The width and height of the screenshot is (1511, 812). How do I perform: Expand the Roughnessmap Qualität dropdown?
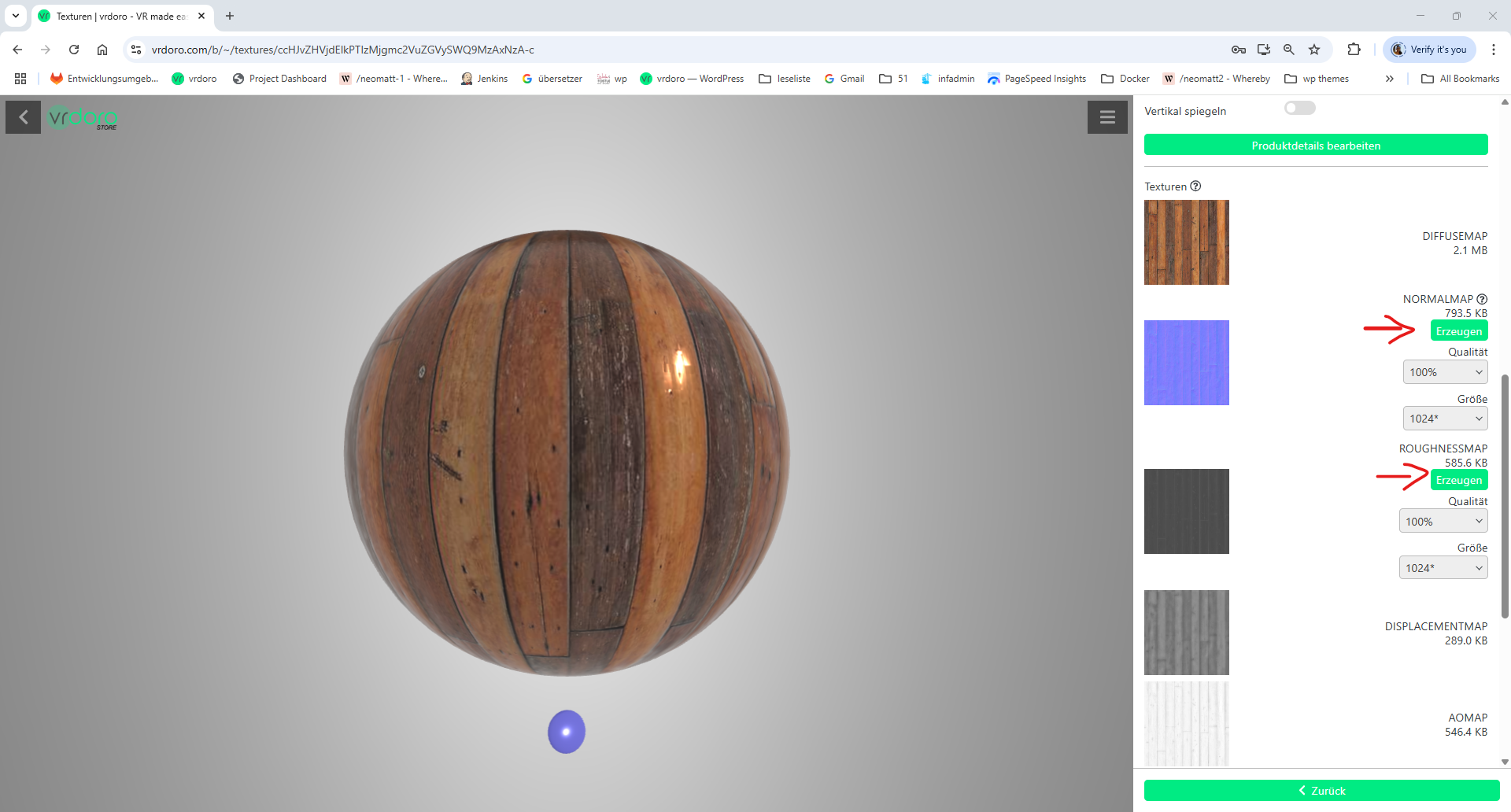pos(1443,522)
